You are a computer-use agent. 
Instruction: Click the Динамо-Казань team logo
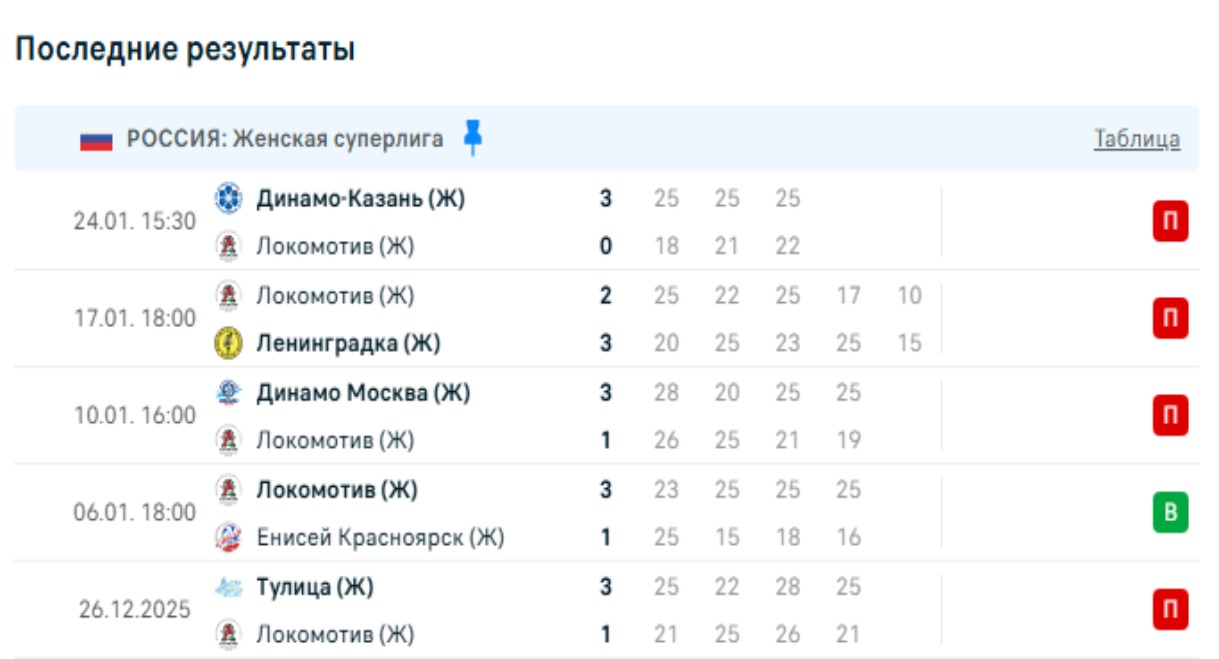click(229, 198)
